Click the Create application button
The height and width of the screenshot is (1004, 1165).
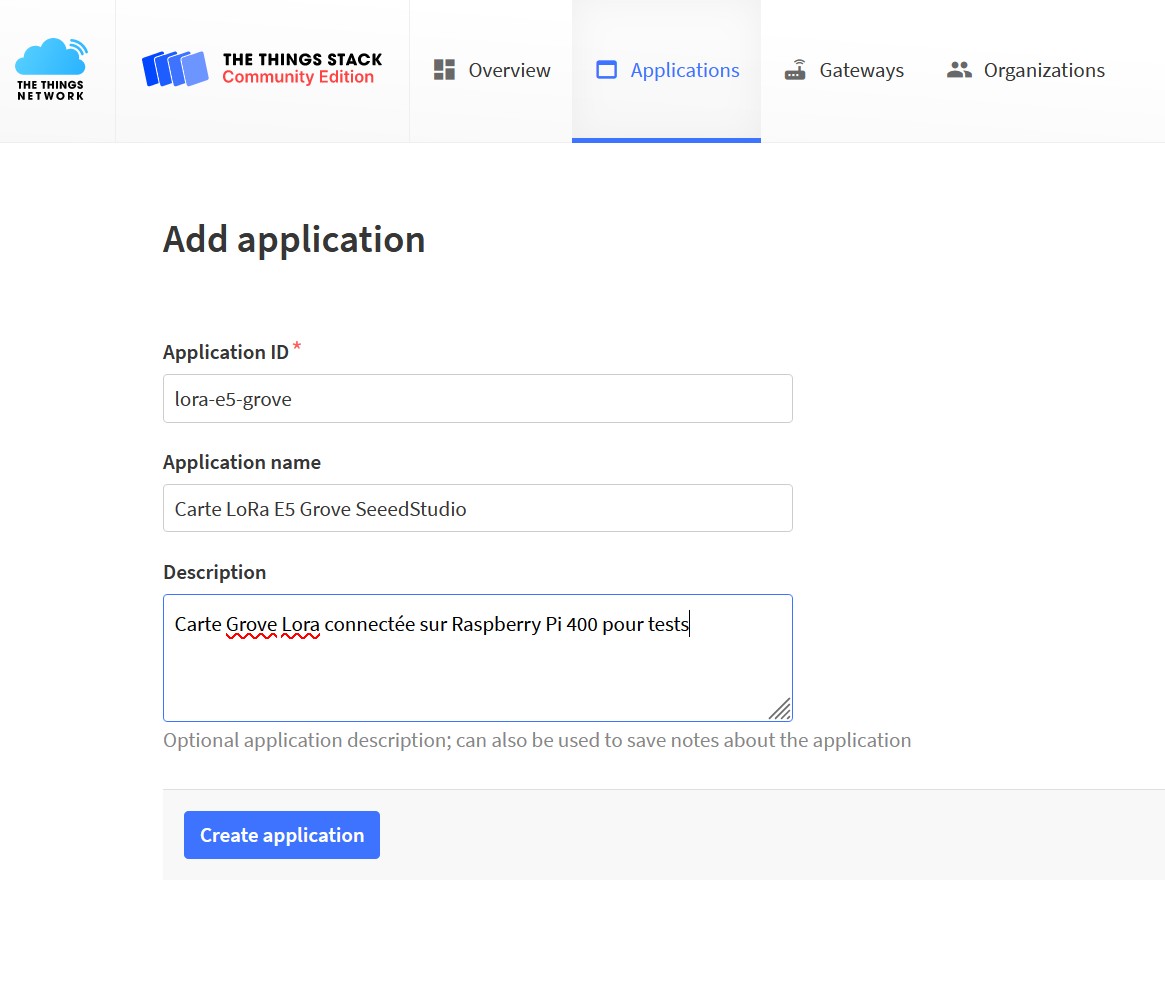[282, 835]
